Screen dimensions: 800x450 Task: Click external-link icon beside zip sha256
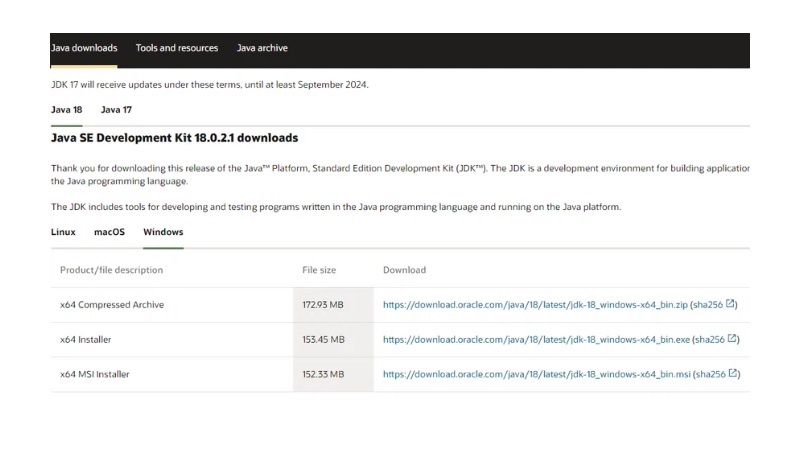pyautogui.click(x=732, y=304)
